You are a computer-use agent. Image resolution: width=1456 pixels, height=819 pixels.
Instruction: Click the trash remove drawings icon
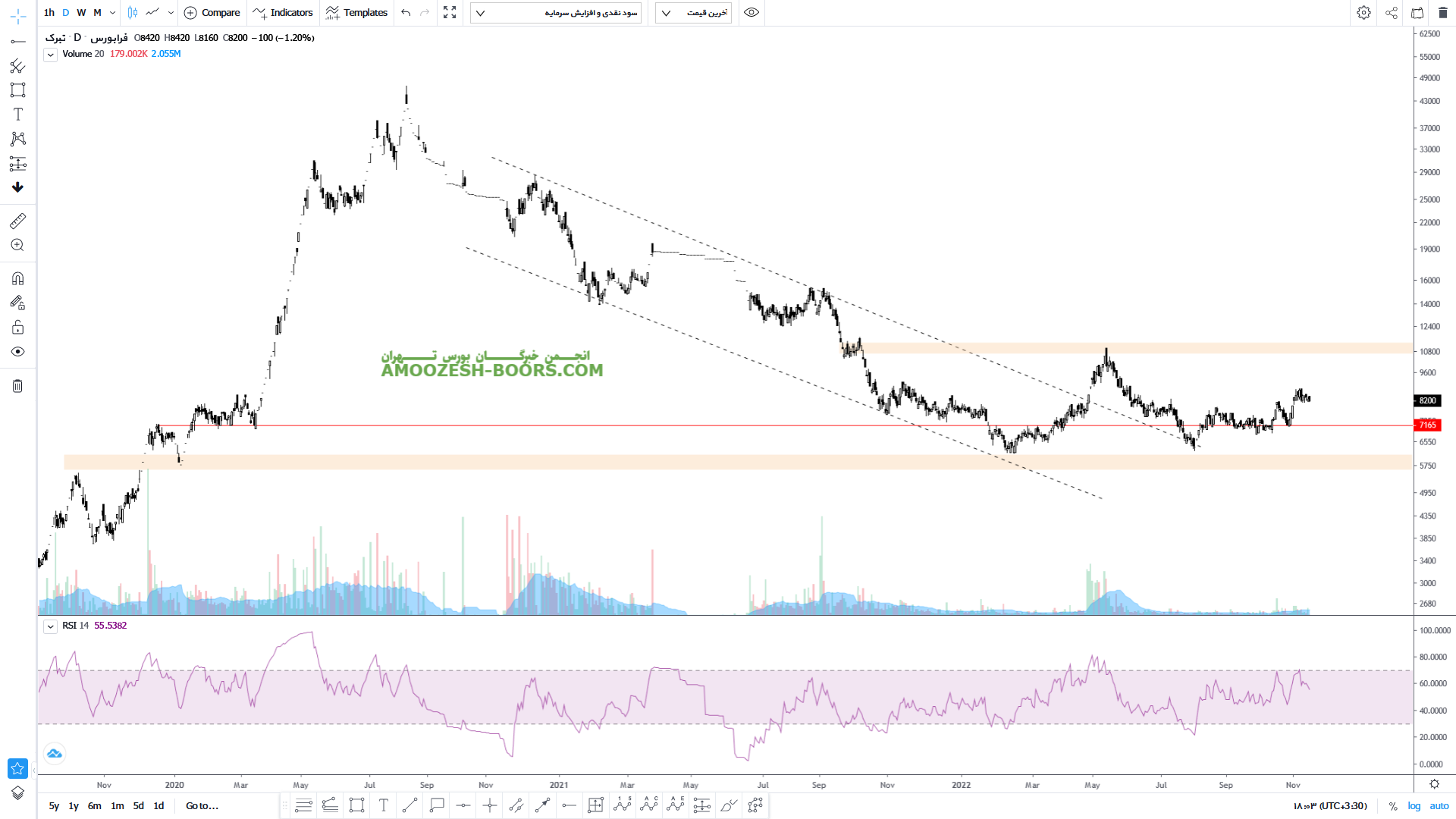(x=18, y=386)
